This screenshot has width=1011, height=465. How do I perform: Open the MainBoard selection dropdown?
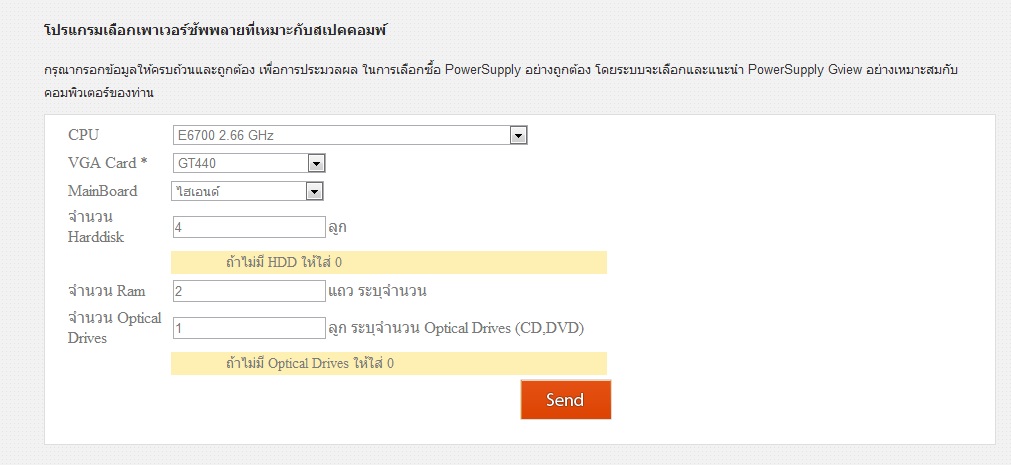pyautogui.click(x=249, y=191)
